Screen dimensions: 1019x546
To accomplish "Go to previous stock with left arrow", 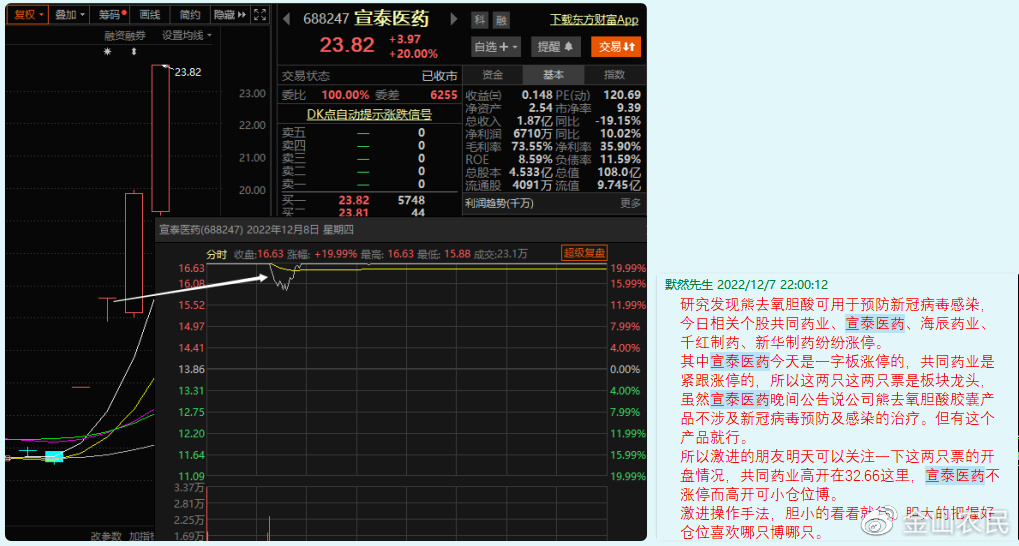I will point(286,19).
